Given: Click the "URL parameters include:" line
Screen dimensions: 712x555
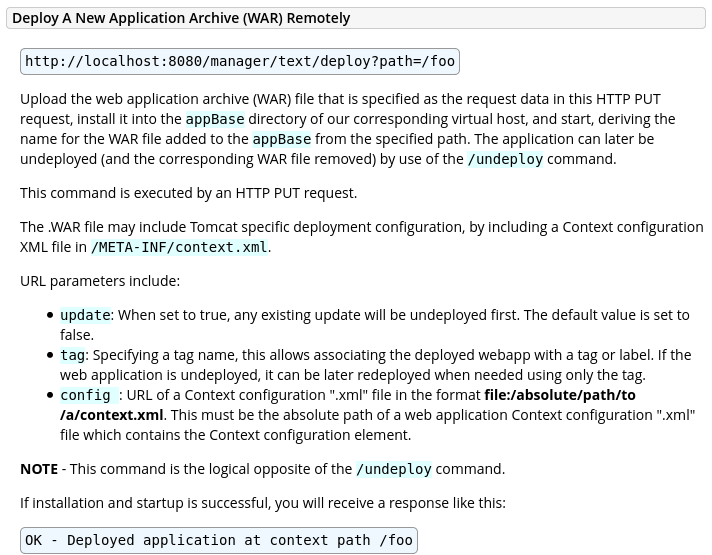Looking at the screenshot, I should coord(100,281).
